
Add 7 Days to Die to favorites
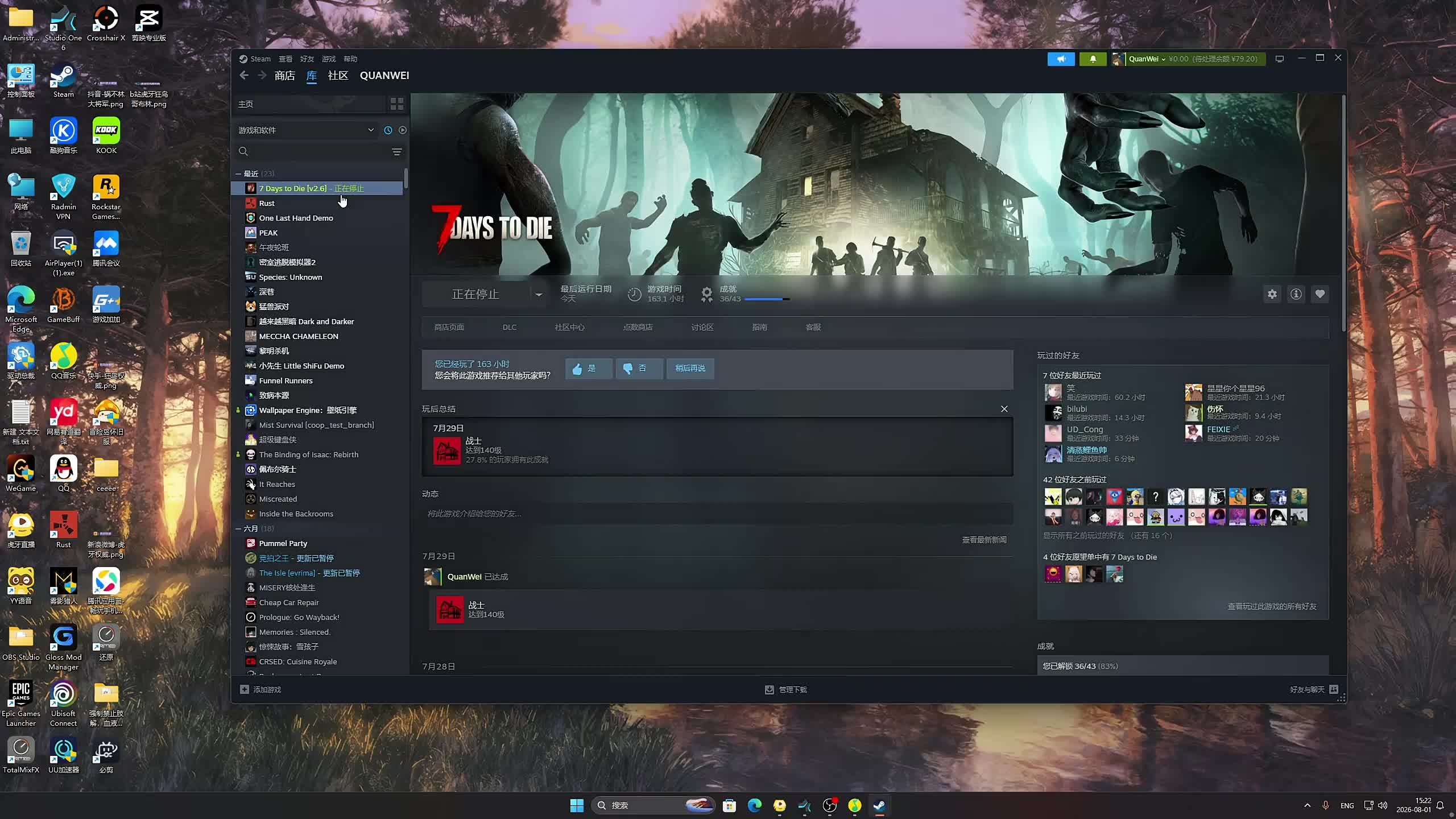[x=1320, y=294]
